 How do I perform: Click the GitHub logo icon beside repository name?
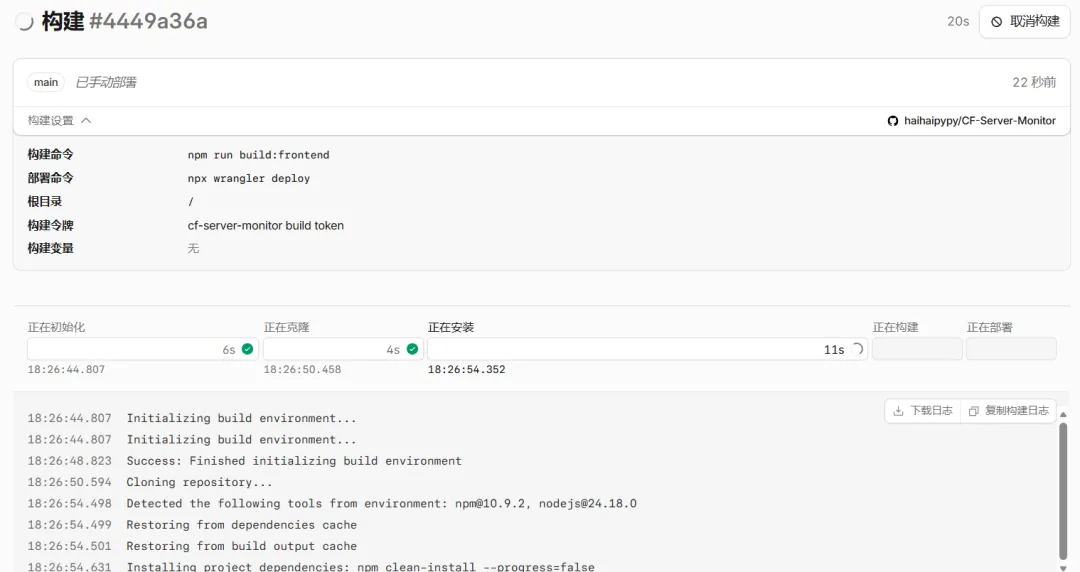click(x=893, y=121)
